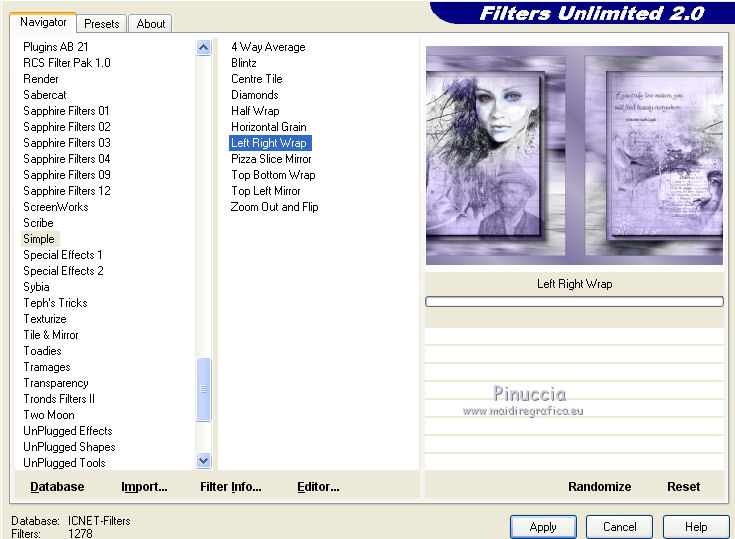Screen dimensions: 735x539
Task: Choose the Diamonds filter
Action: (x=255, y=95)
